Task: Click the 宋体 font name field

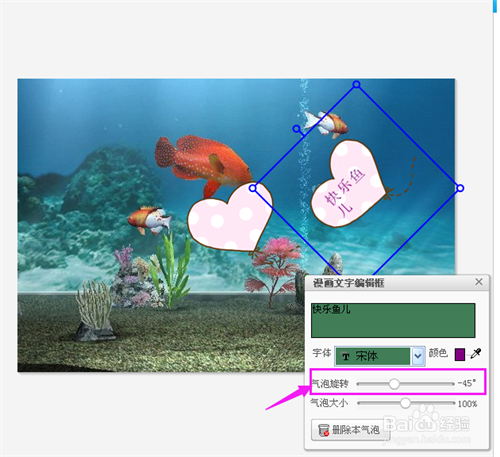Action: click(x=373, y=356)
